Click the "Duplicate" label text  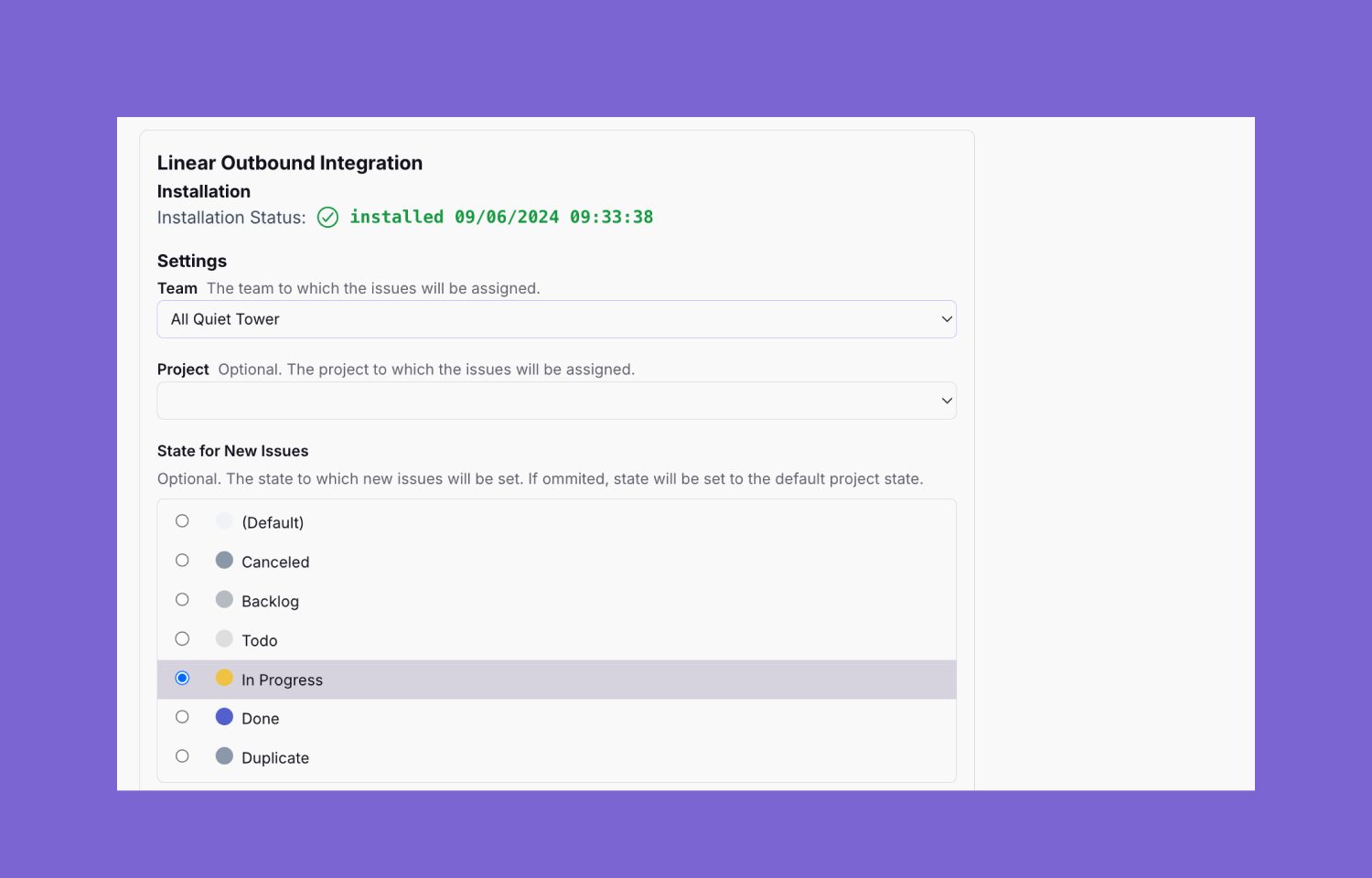(275, 758)
